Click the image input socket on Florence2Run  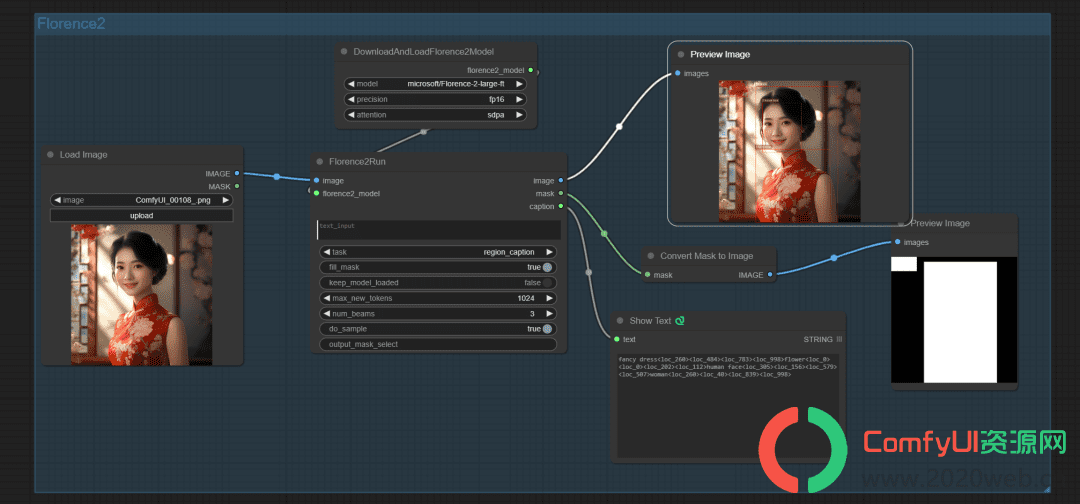[x=316, y=180]
